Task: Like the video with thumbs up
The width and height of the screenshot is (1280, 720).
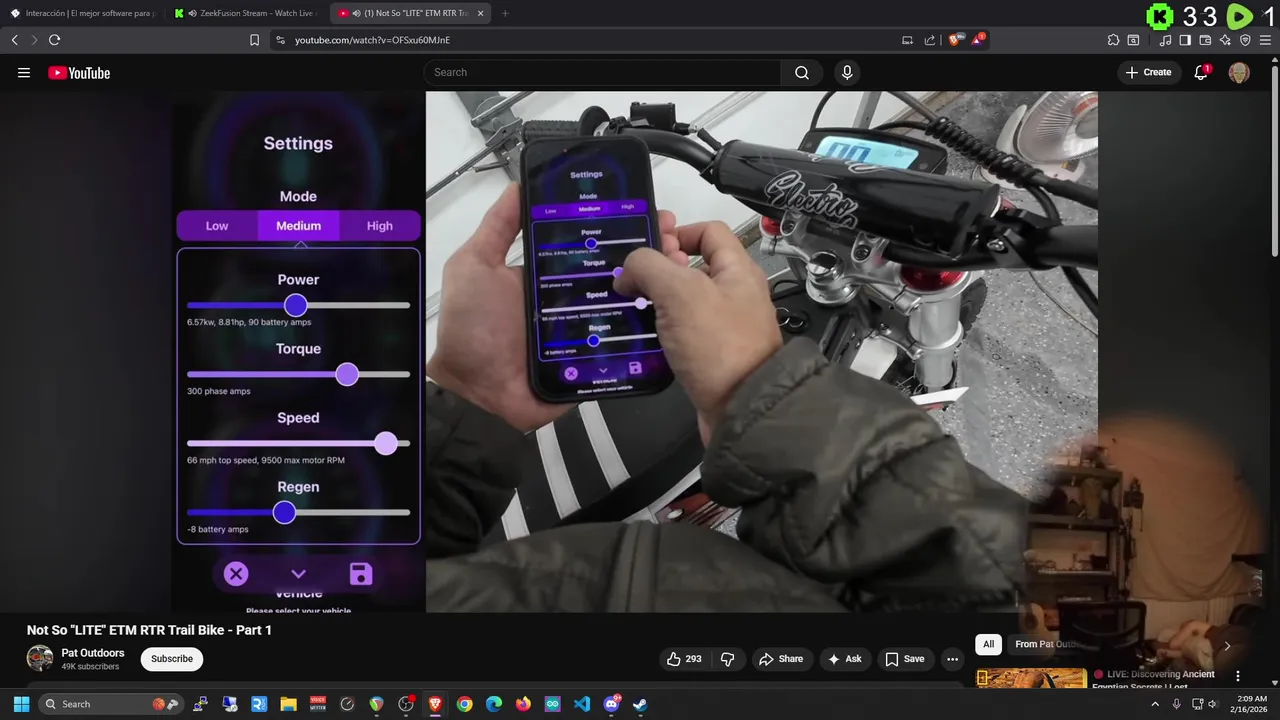Action: pos(685,659)
